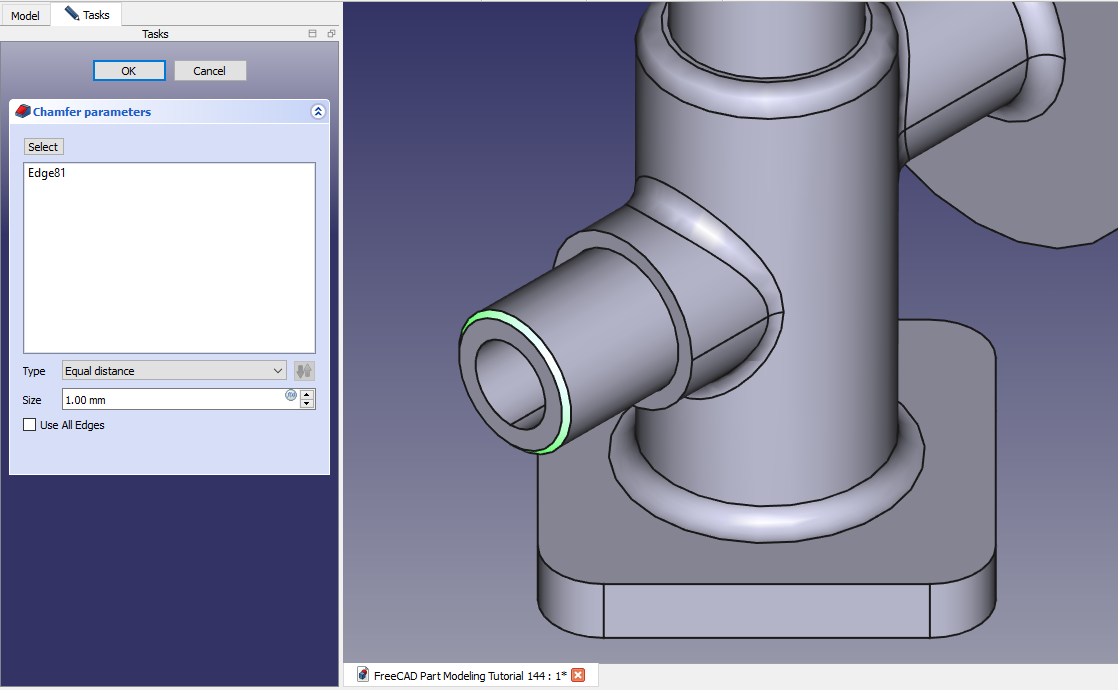Collapse the Chamfer parameters section
Viewport: 1118px width, 690px height.
(x=318, y=112)
